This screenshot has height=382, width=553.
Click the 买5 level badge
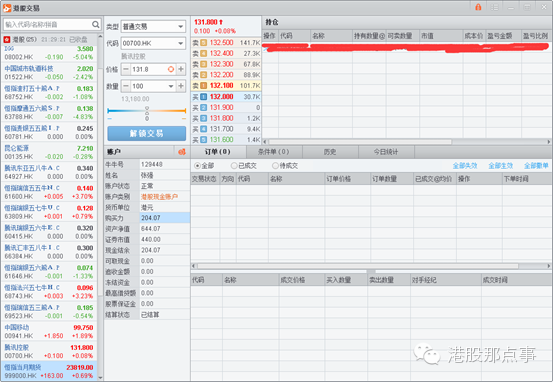click(x=203, y=140)
